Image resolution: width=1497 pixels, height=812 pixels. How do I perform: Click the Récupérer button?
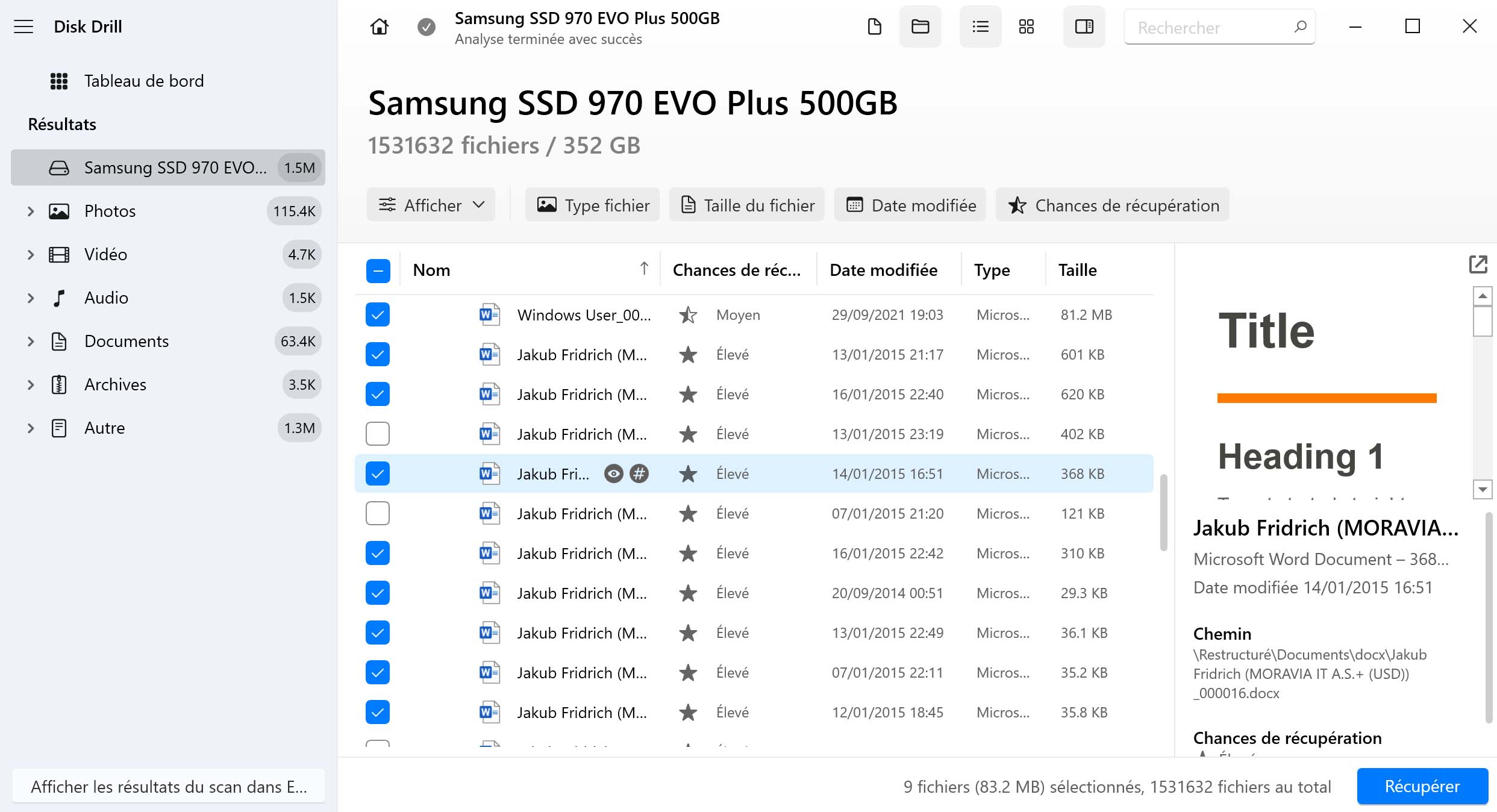1422,787
